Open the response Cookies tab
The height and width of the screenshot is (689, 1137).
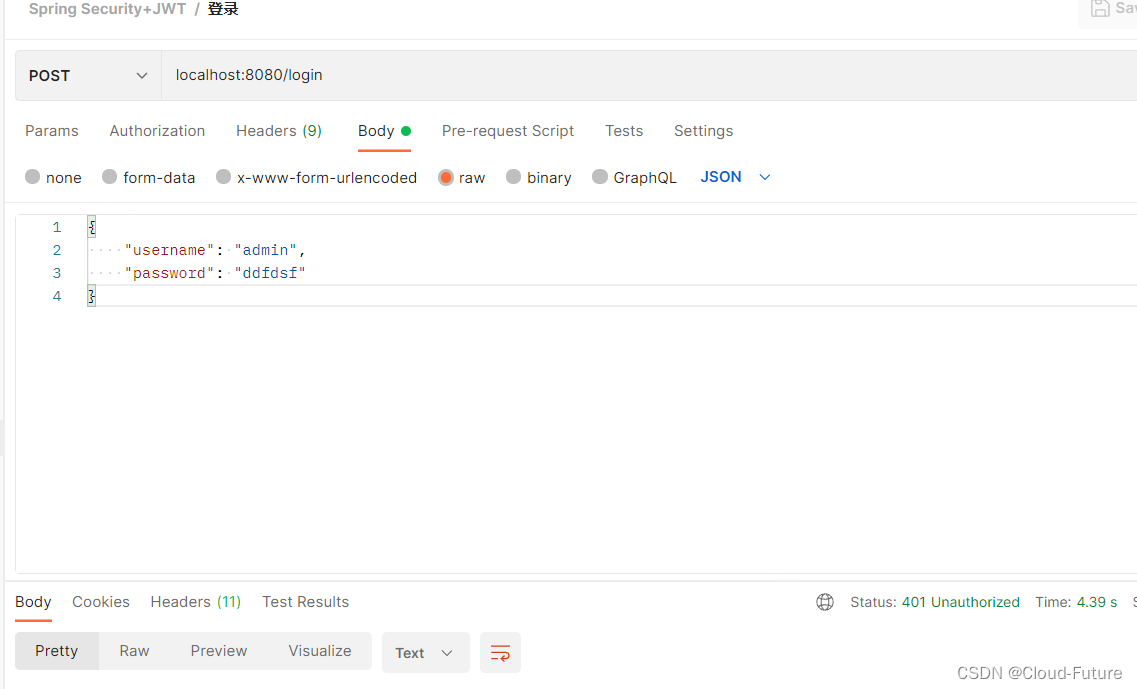click(101, 602)
